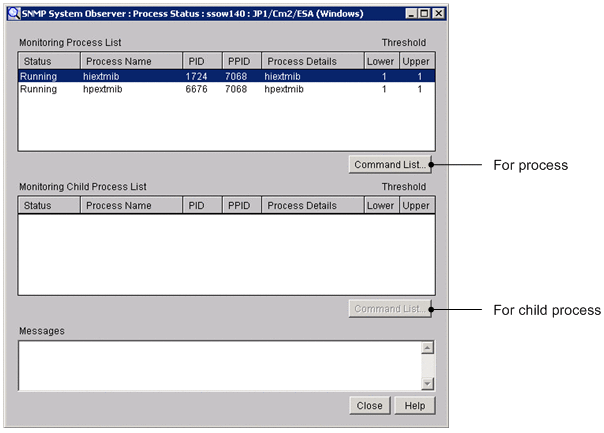Click PPID 7068 in hpextmib row
The width and height of the screenshot is (604, 433).
pyautogui.click(x=236, y=89)
